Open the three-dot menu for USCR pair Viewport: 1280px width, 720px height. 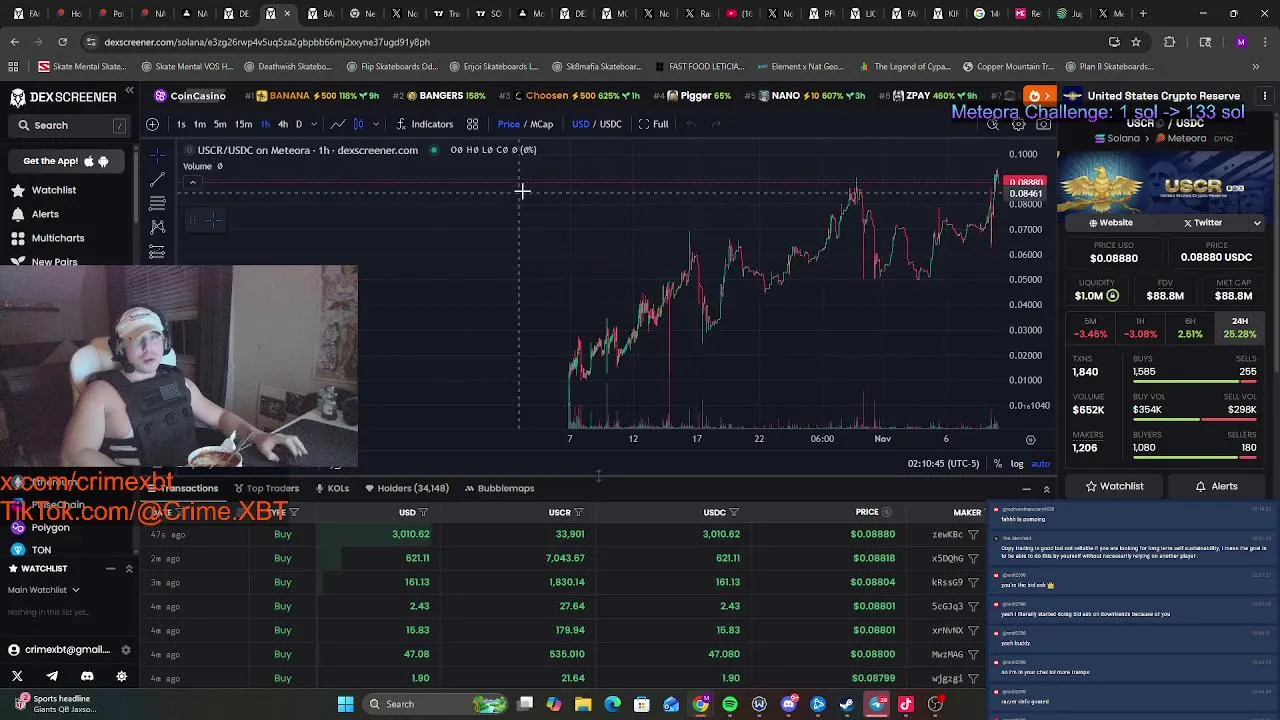pos(1265,96)
